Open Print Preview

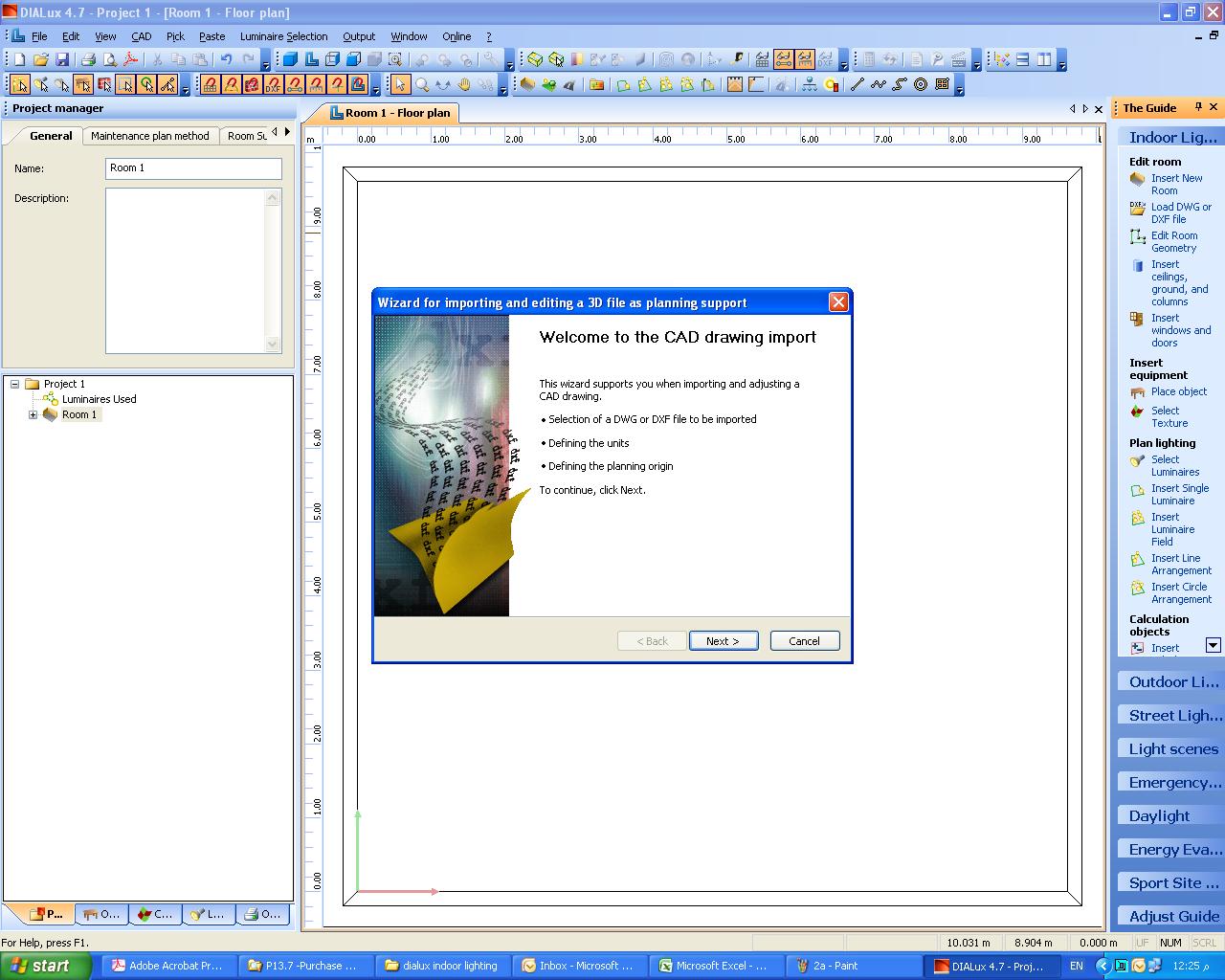click(109, 58)
